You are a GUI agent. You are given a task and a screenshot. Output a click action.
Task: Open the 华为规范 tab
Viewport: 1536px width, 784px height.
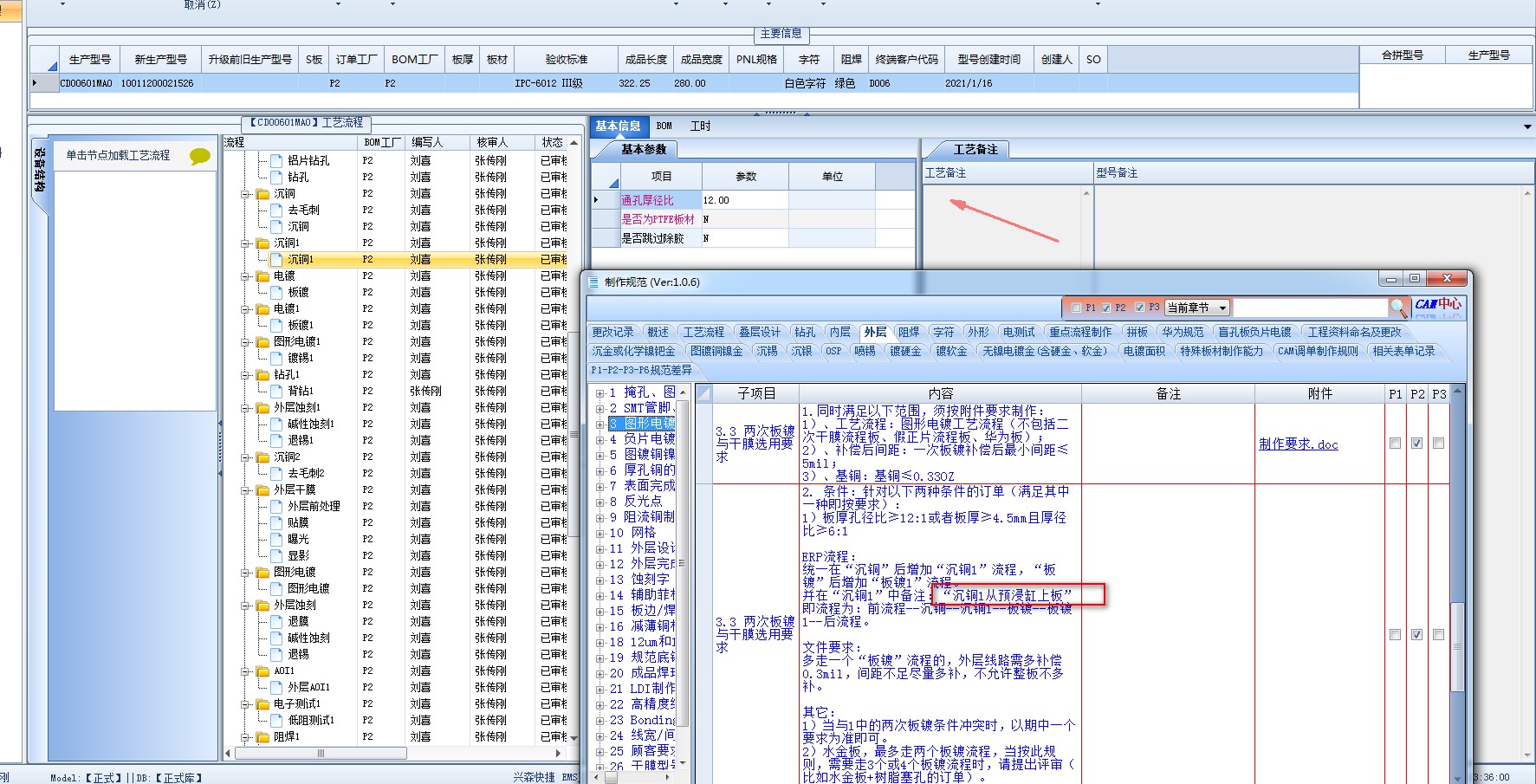coord(1183,332)
